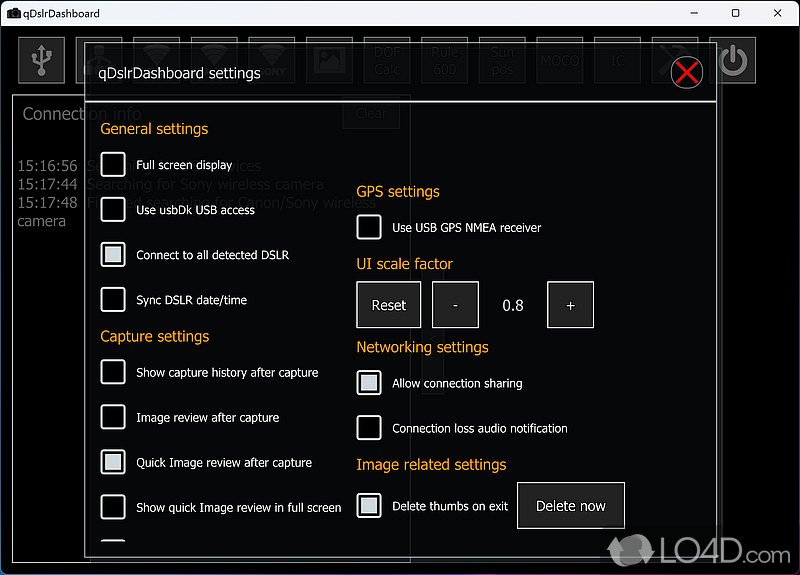Click the UI scale factor heading
The width and height of the screenshot is (800, 575).
click(x=405, y=264)
